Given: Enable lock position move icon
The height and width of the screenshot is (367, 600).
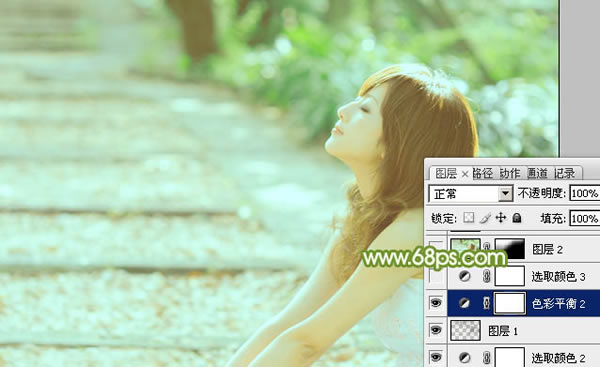Looking at the screenshot, I should click(501, 218).
